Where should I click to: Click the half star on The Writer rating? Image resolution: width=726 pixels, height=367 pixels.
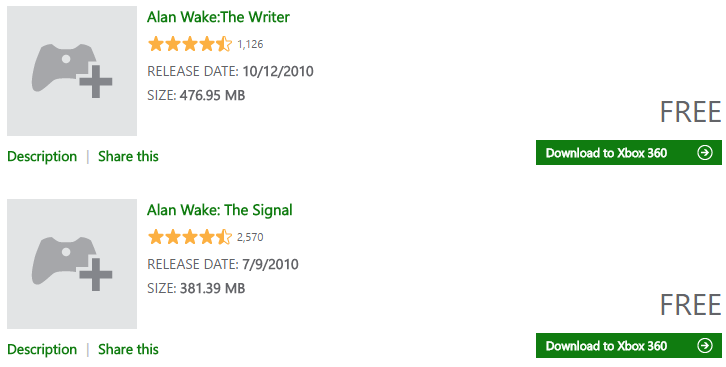click(224, 44)
